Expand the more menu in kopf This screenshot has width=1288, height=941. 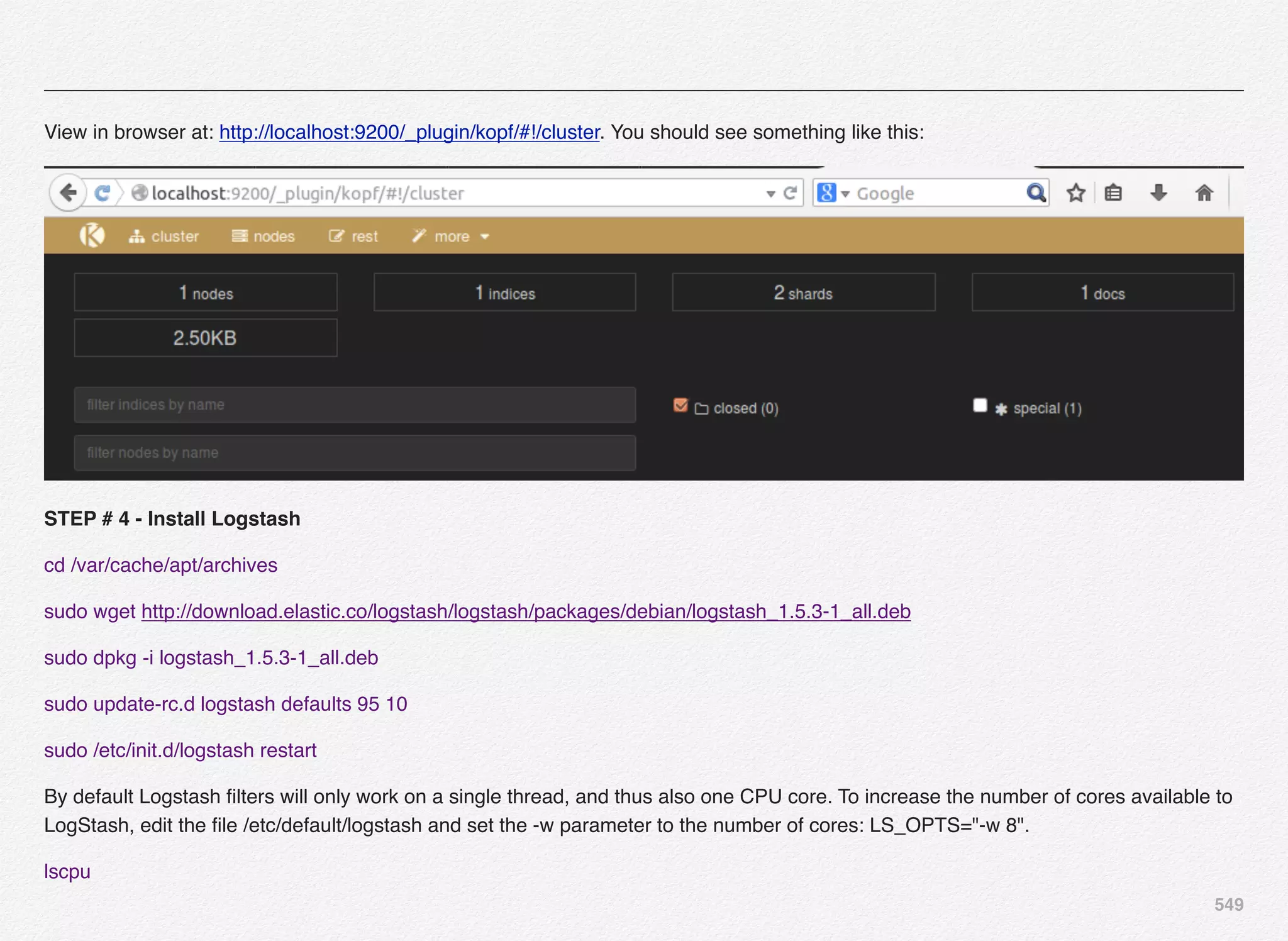[450, 237]
